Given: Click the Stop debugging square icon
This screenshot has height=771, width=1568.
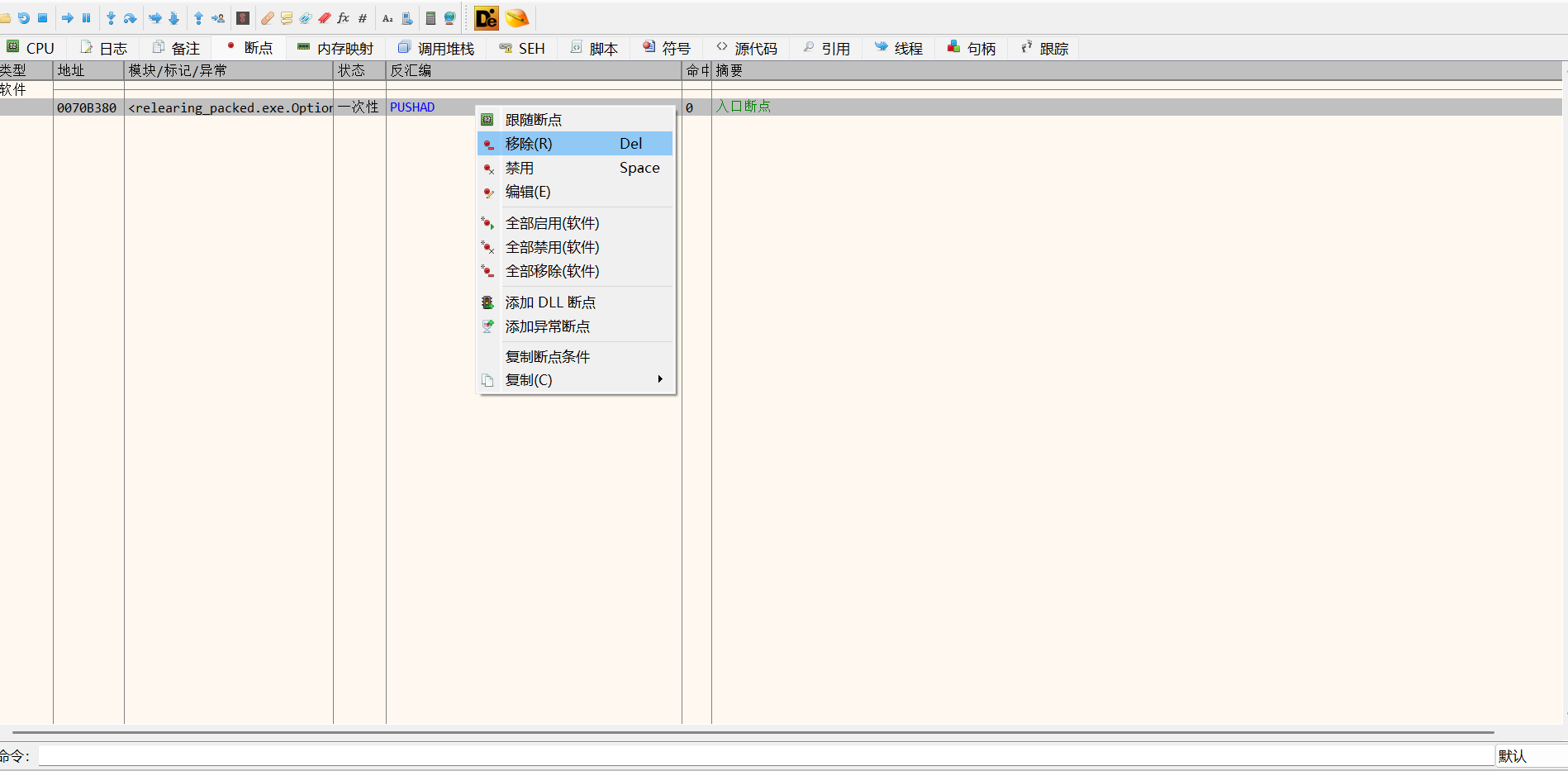Looking at the screenshot, I should point(43,18).
